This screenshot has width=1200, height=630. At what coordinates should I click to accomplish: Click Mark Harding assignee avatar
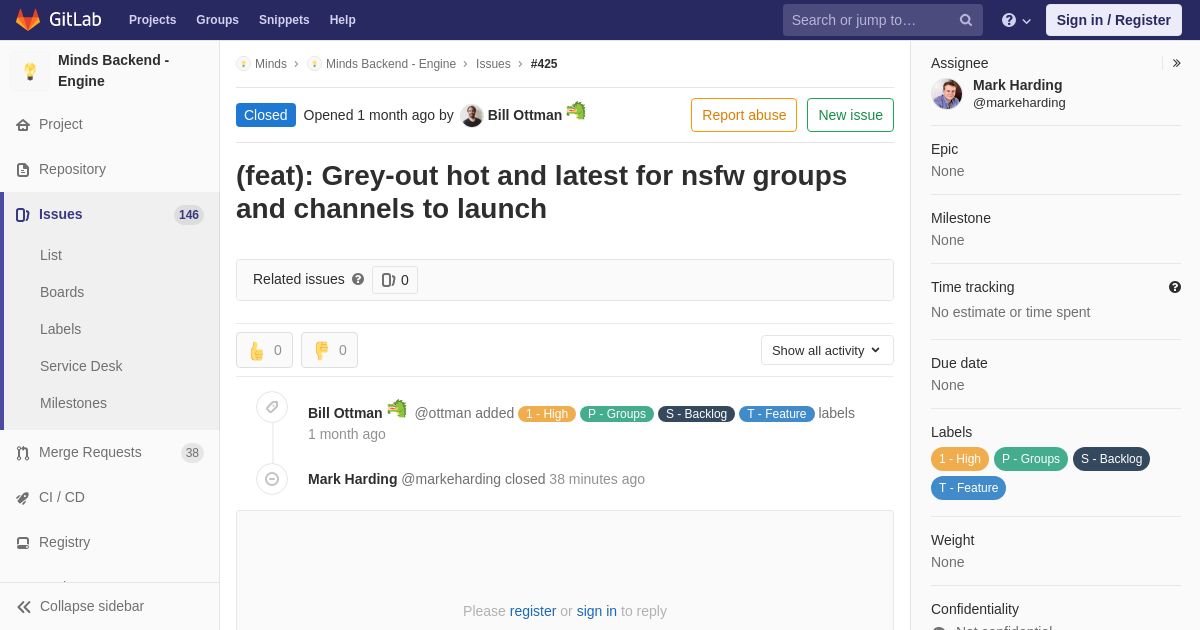point(947,94)
